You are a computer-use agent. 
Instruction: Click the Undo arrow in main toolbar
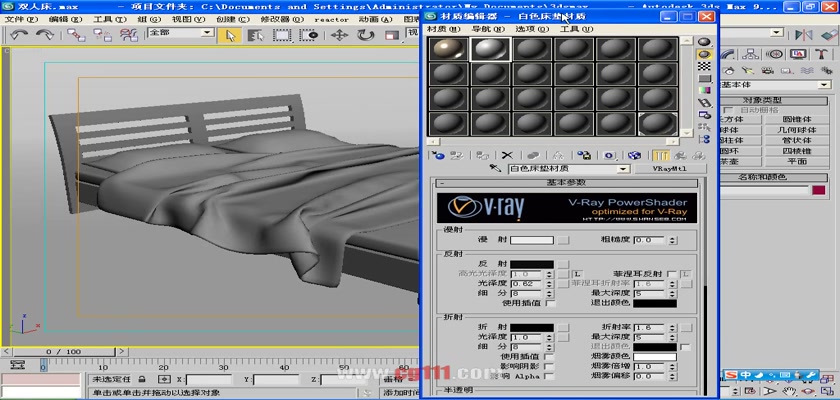pos(20,35)
